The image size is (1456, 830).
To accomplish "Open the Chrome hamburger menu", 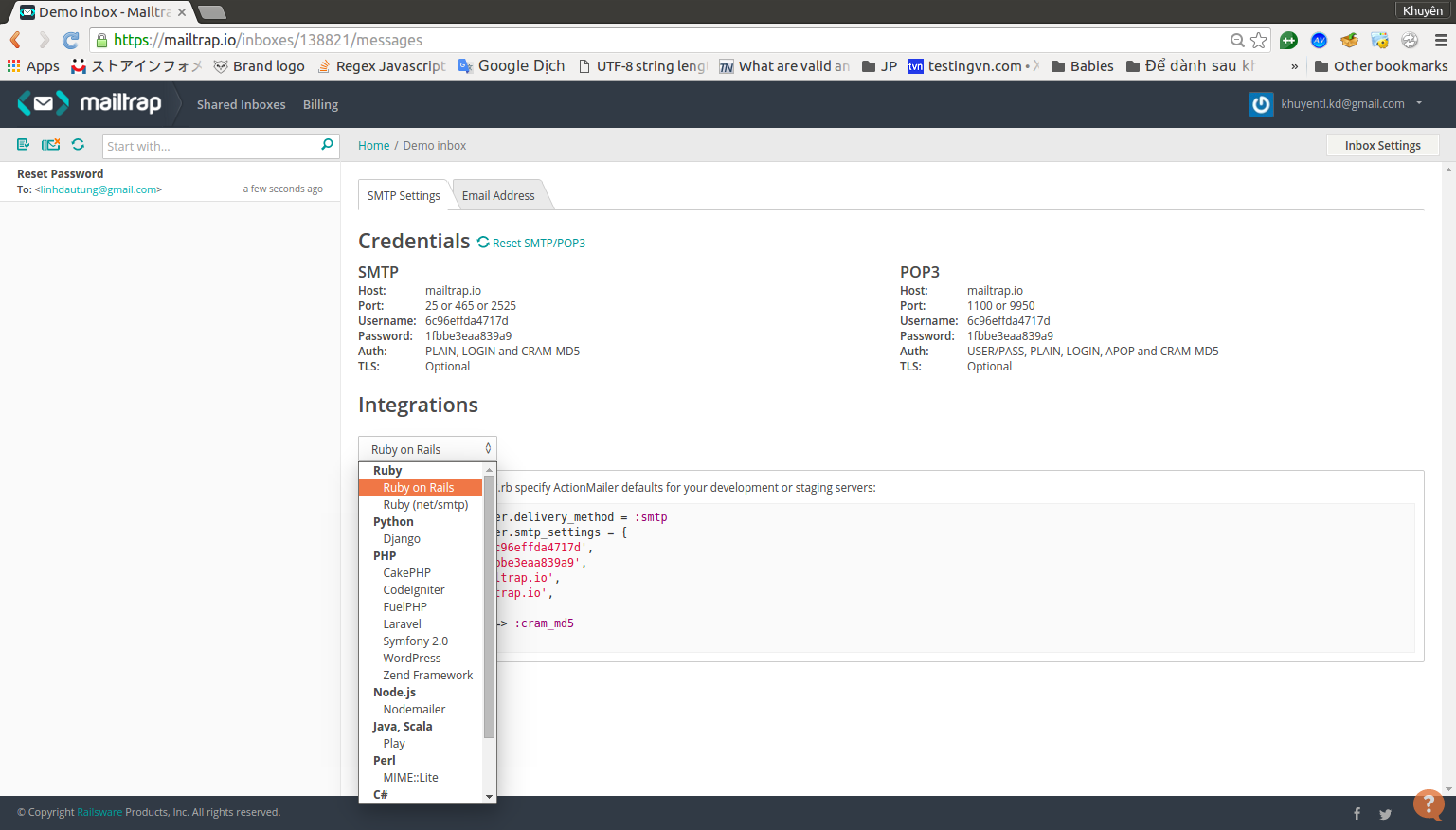I will [x=1441, y=40].
